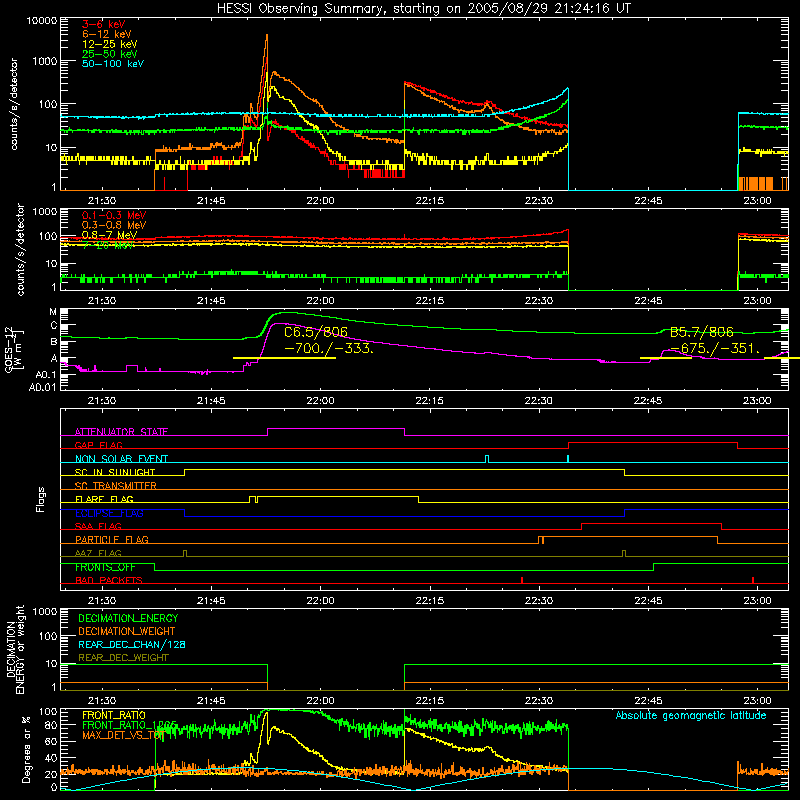The image size is (800, 800).
Task: Click the REAR_DEC_CHAN/128 legend entry
Action: pos(132,644)
